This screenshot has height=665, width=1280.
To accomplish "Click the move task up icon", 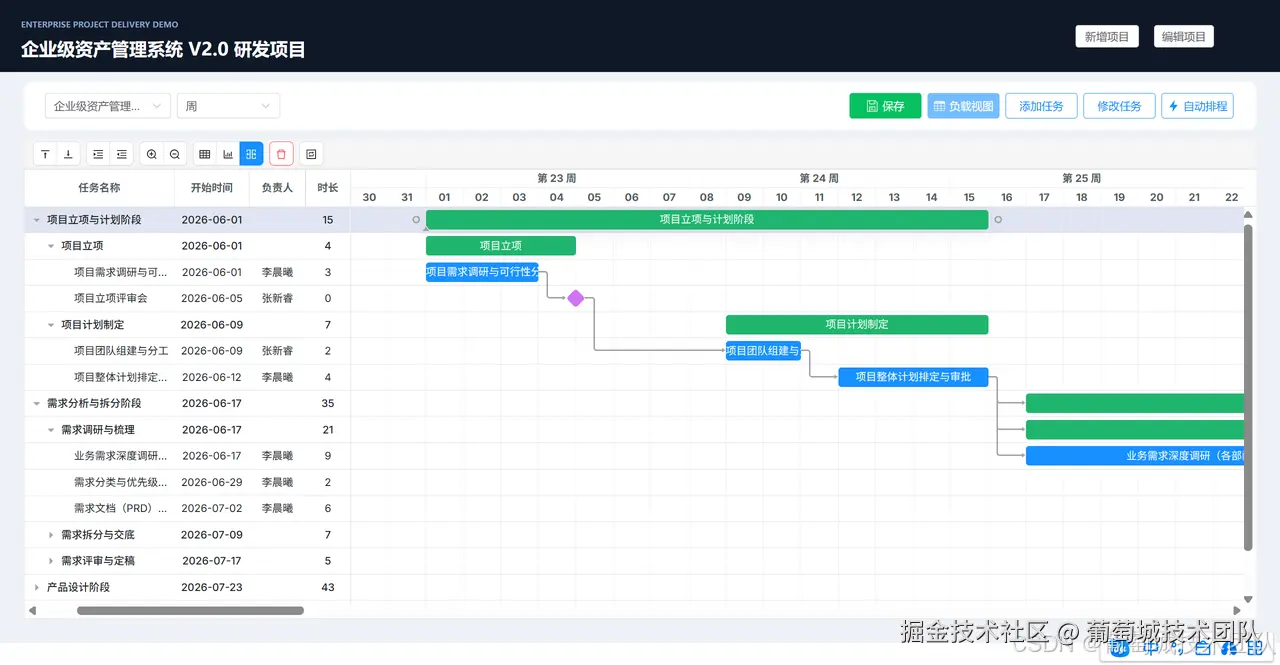I will click(x=45, y=154).
